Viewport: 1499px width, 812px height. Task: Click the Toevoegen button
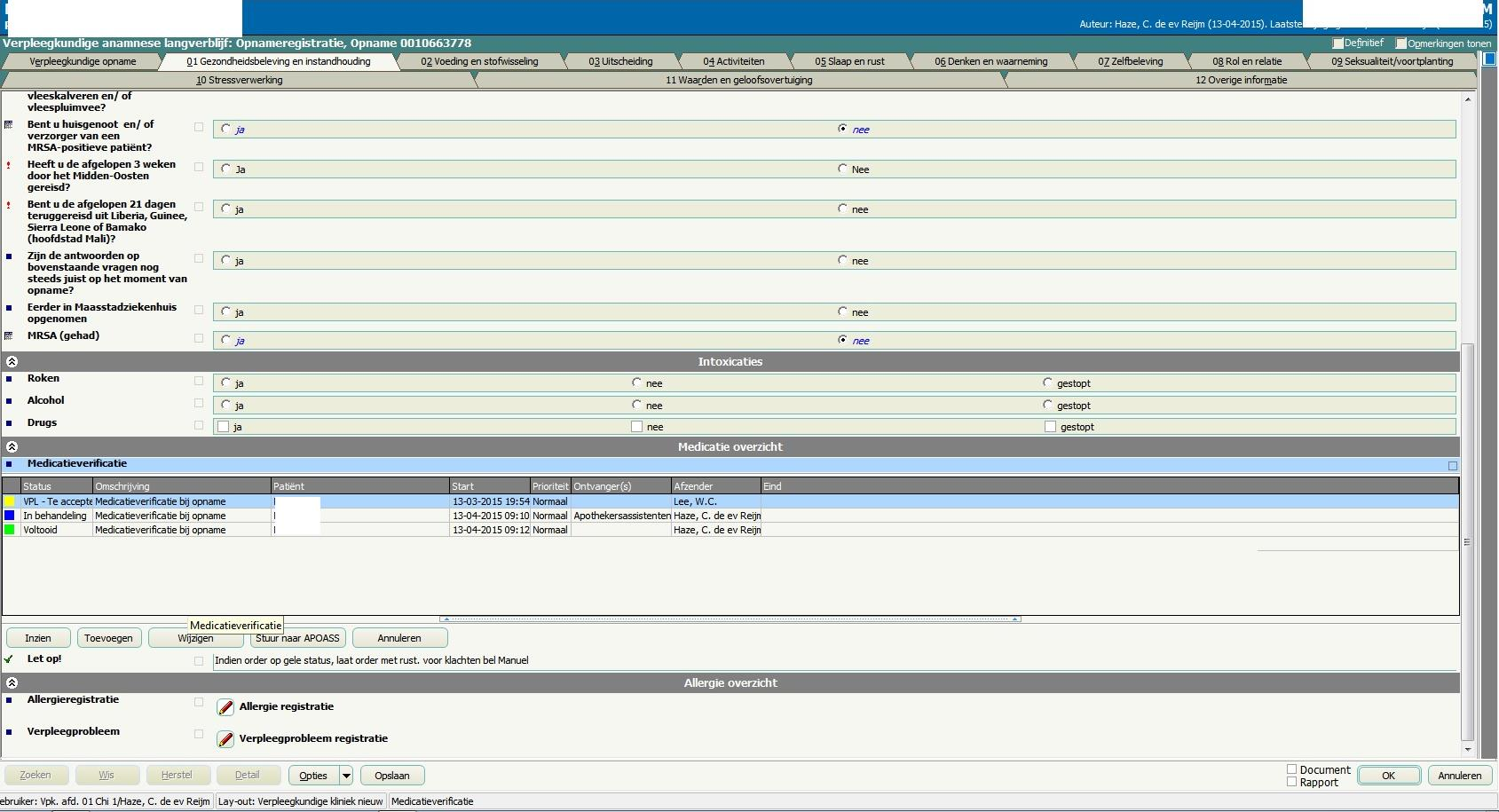click(108, 638)
